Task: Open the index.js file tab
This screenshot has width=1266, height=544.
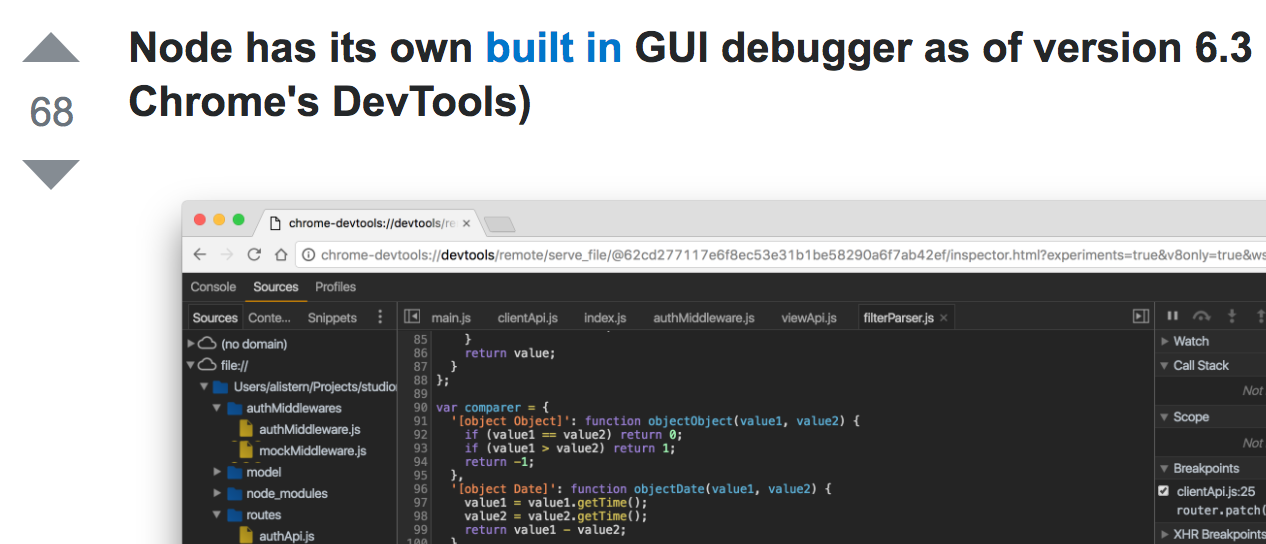Action: [x=605, y=317]
